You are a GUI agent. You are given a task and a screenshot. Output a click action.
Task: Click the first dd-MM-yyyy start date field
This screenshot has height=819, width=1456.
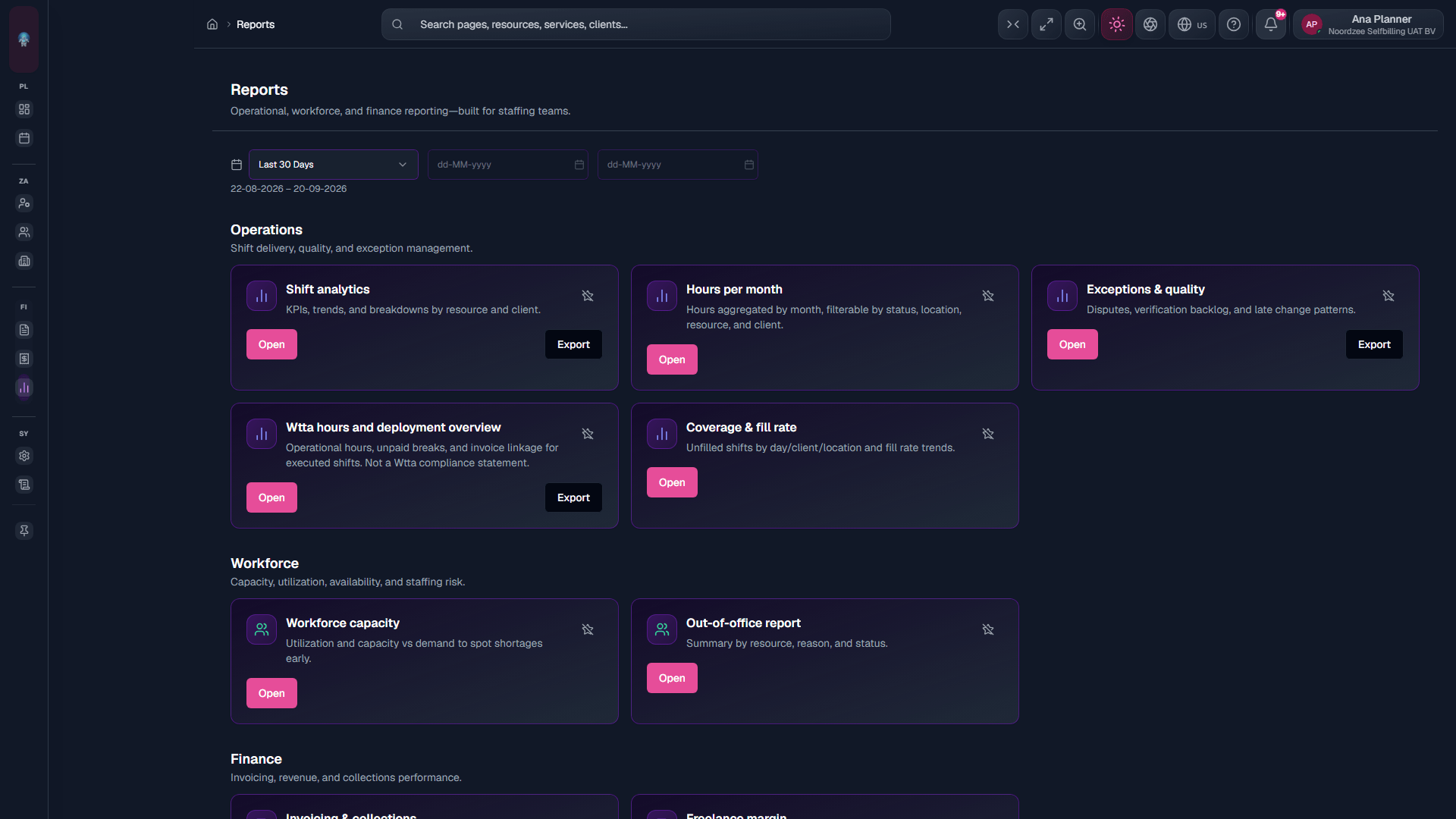click(x=508, y=165)
